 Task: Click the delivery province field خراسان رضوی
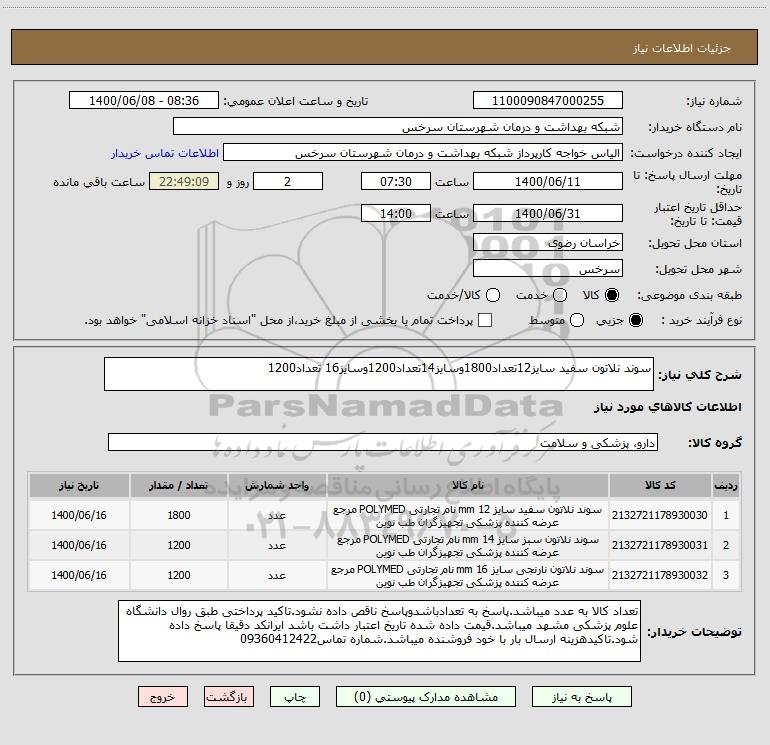pyautogui.click(x=548, y=243)
